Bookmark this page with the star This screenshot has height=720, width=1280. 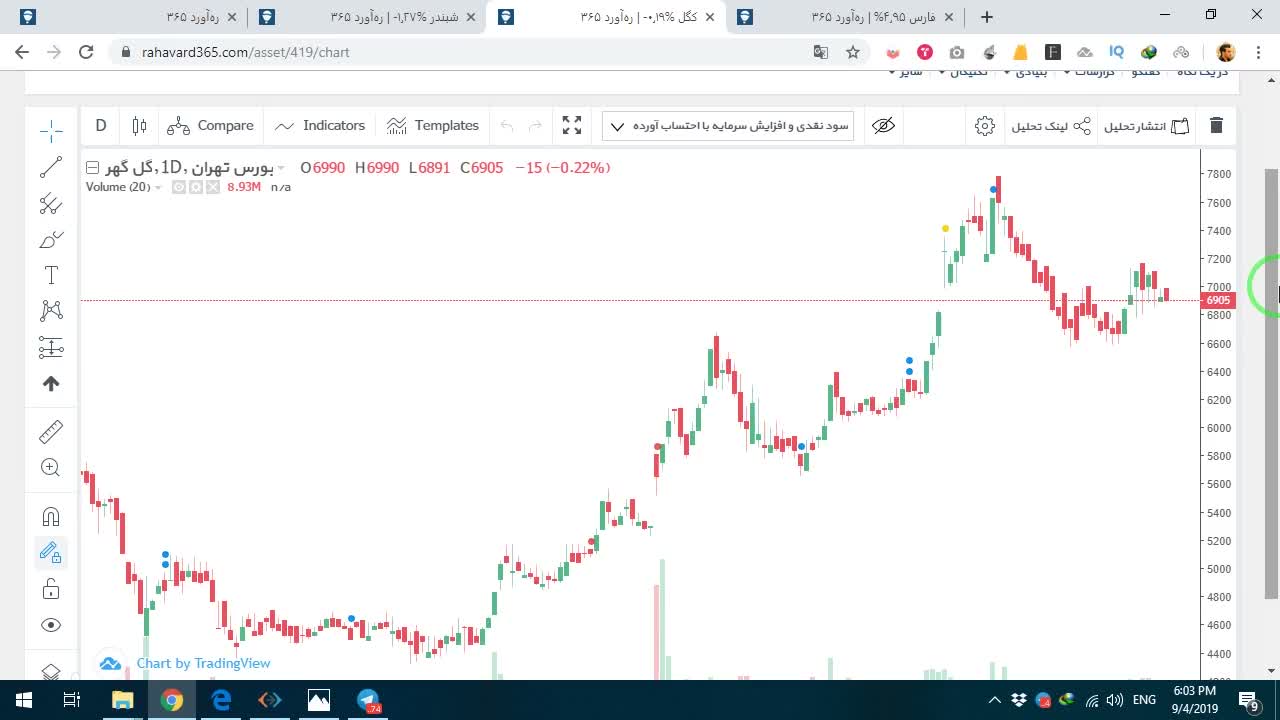[853, 52]
